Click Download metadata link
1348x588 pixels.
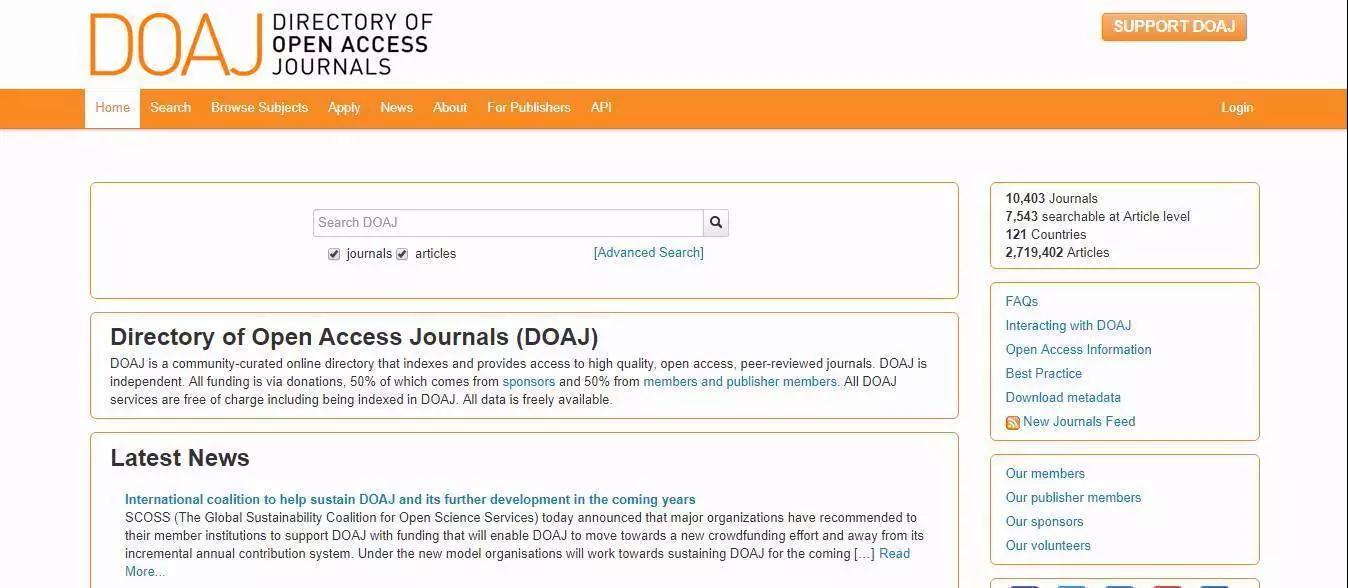tap(1063, 397)
